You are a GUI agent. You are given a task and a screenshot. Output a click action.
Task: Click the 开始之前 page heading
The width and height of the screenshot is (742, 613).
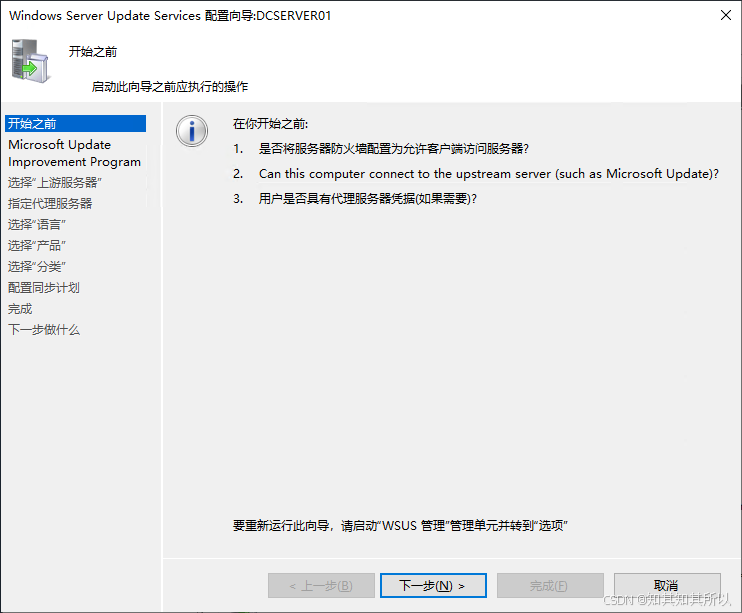93,52
